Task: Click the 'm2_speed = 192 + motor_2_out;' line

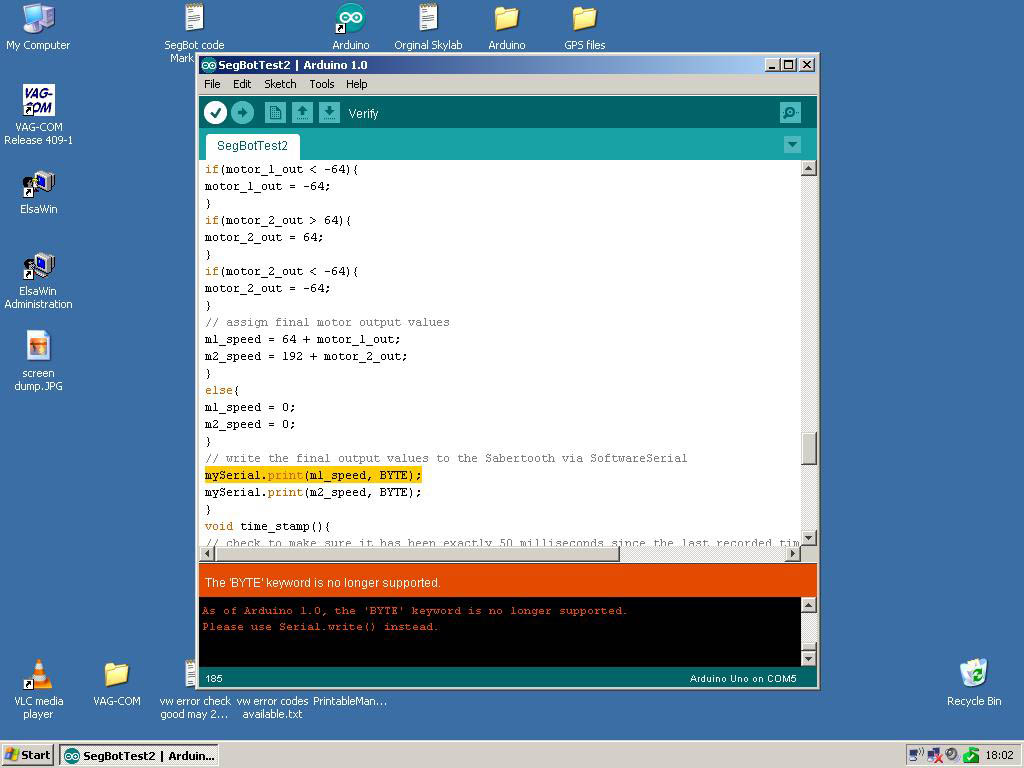Action: coord(306,356)
